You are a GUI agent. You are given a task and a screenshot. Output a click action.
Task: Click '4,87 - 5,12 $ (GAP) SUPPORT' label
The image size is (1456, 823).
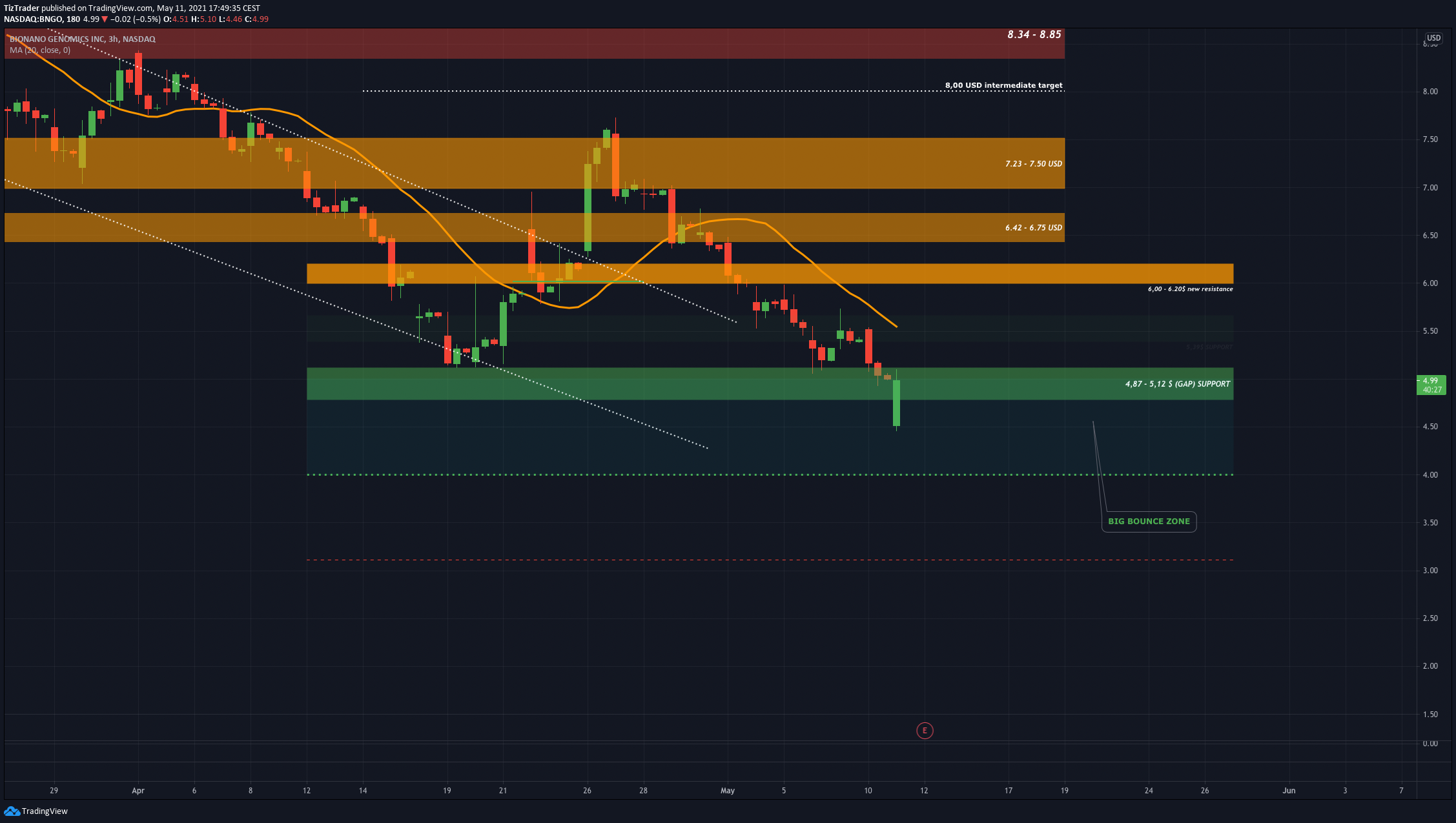coord(1178,384)
